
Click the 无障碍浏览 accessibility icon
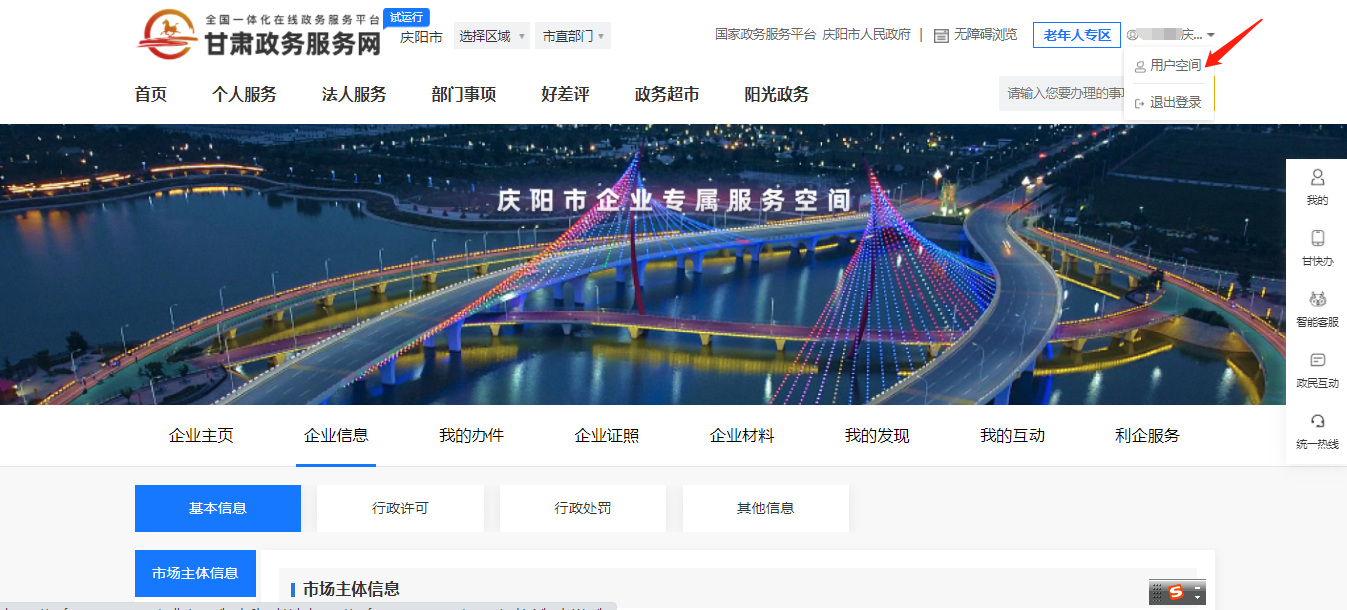(x=941, y=35)
